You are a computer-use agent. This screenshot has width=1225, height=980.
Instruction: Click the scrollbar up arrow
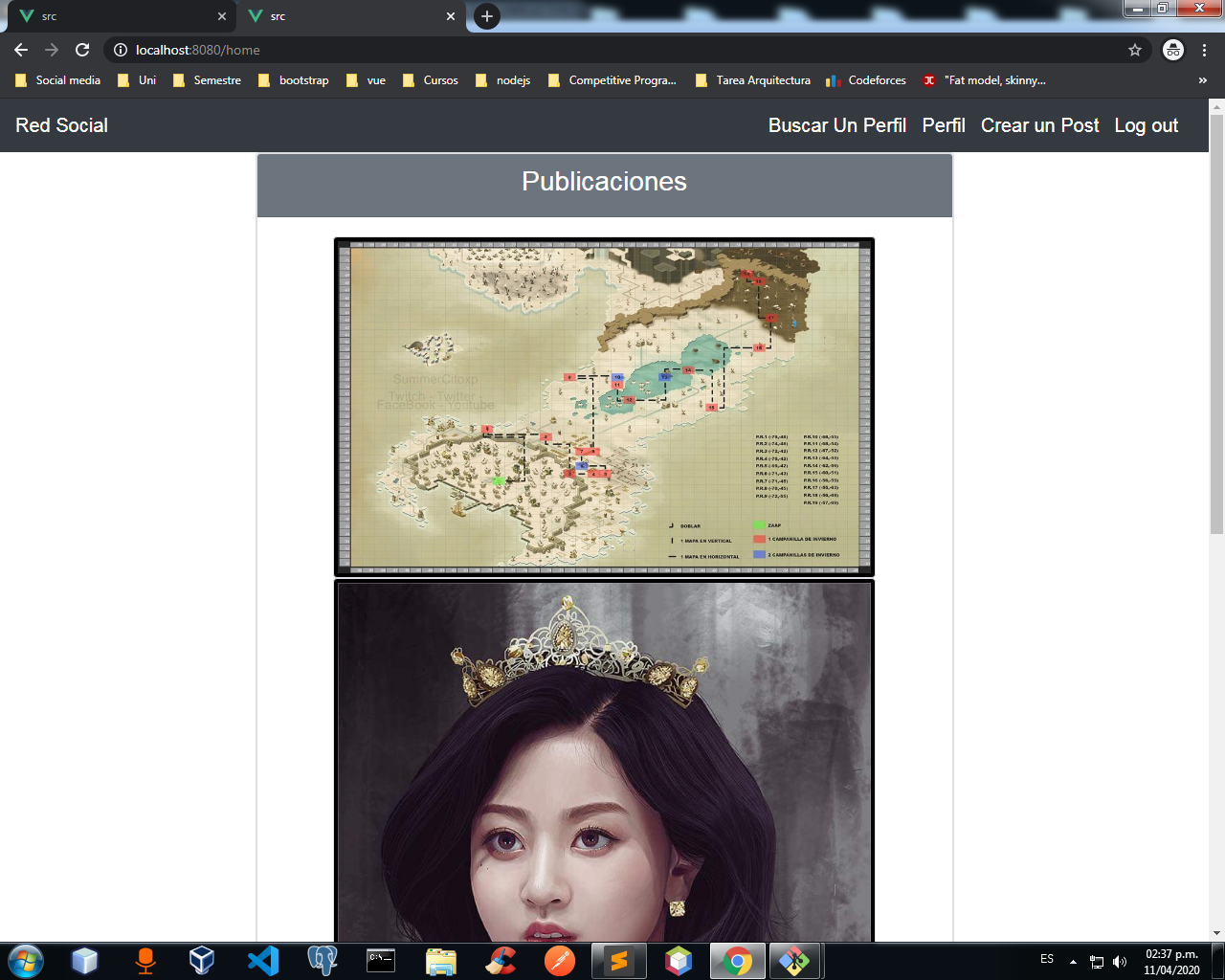(1216, 105)
